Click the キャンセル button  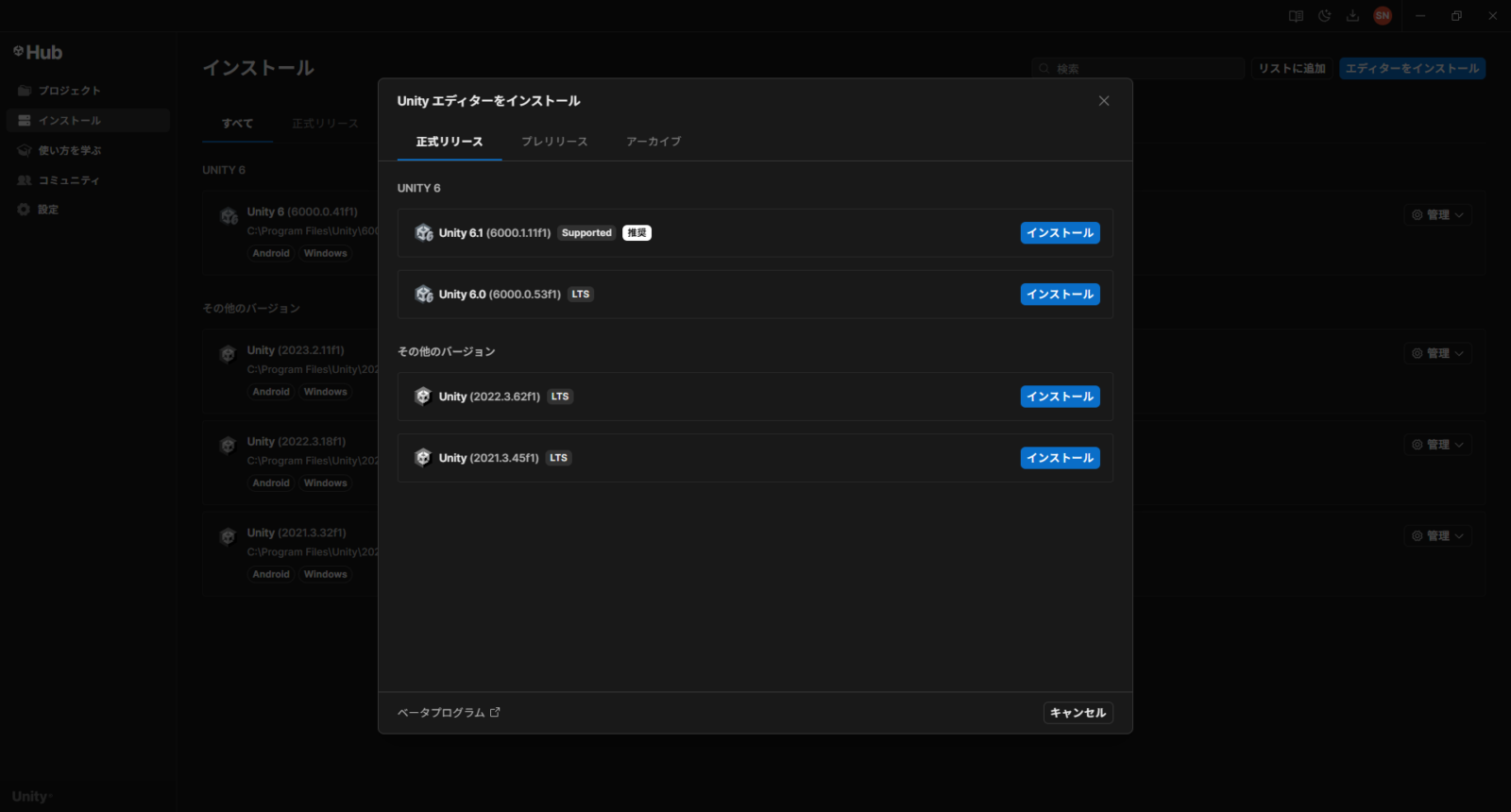pyautogui.click(x=1078, y=713)
